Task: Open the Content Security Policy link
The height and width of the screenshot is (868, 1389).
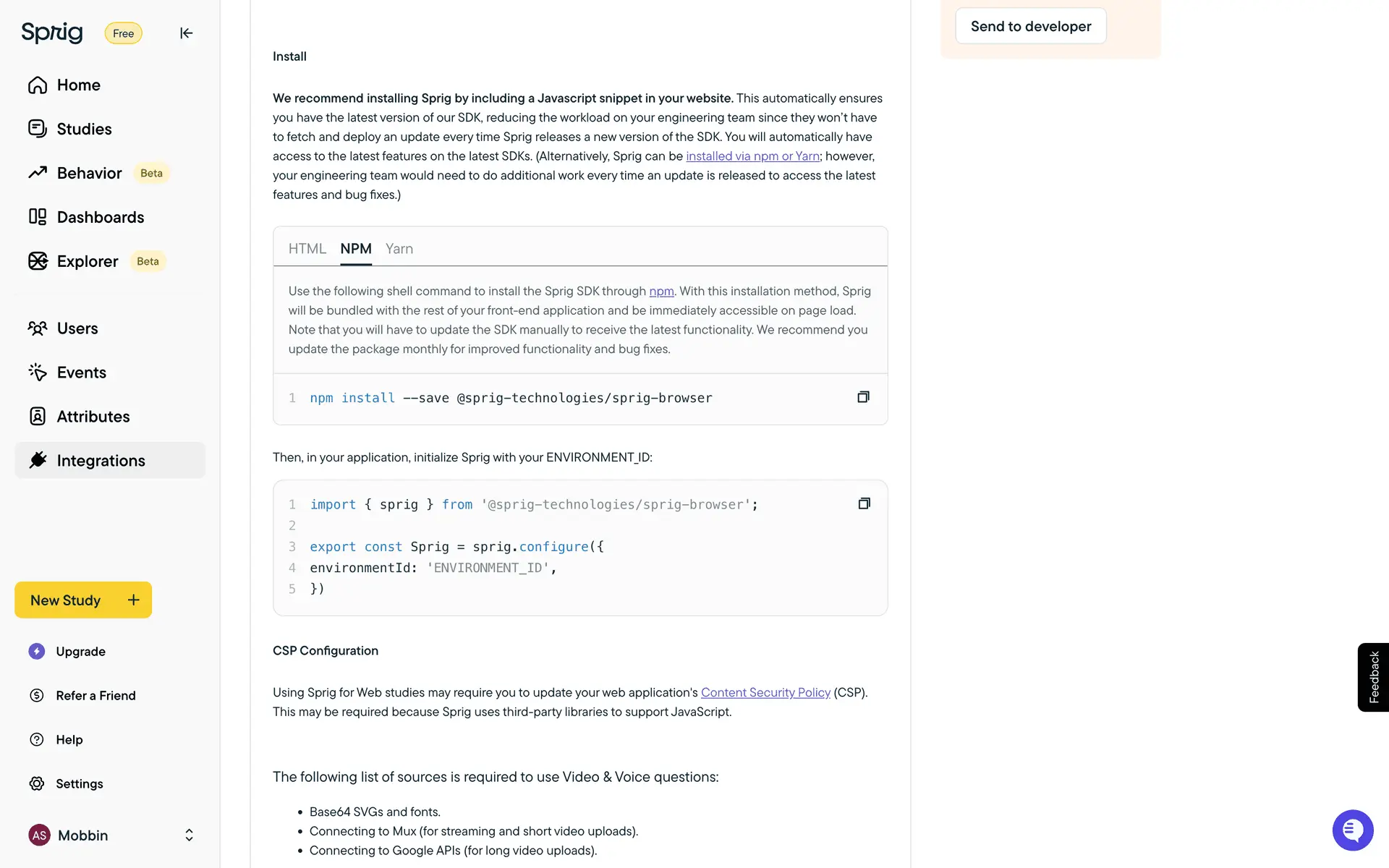Action: [x=765, y=692]
